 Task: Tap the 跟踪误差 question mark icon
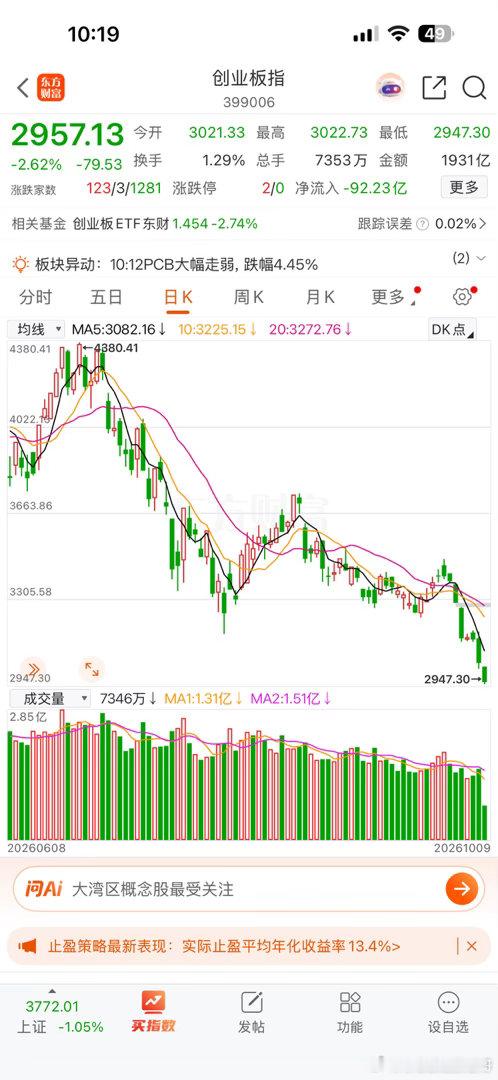(x=422, y=224)
